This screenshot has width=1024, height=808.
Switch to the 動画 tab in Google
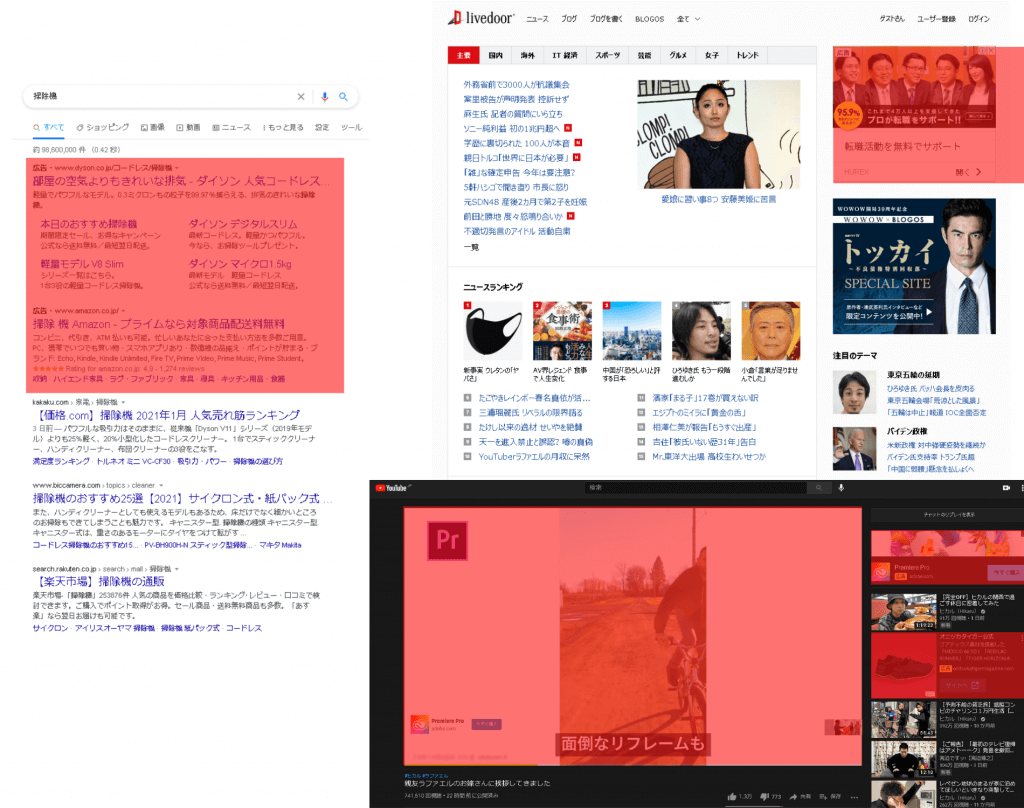(x=188, y=127)
